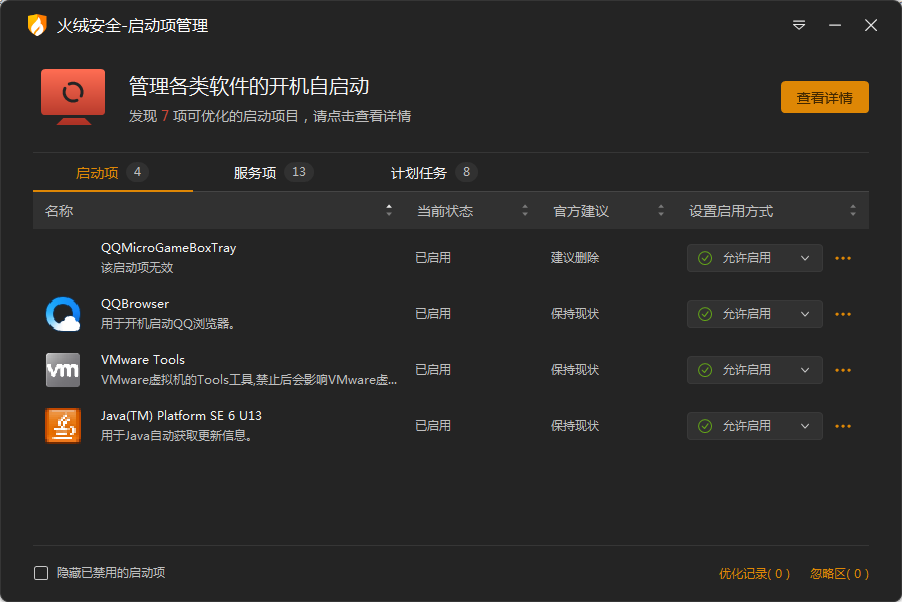Click the VMware Tools icon
The height and width of the screenshot is (602, 902).
point(63,370)
